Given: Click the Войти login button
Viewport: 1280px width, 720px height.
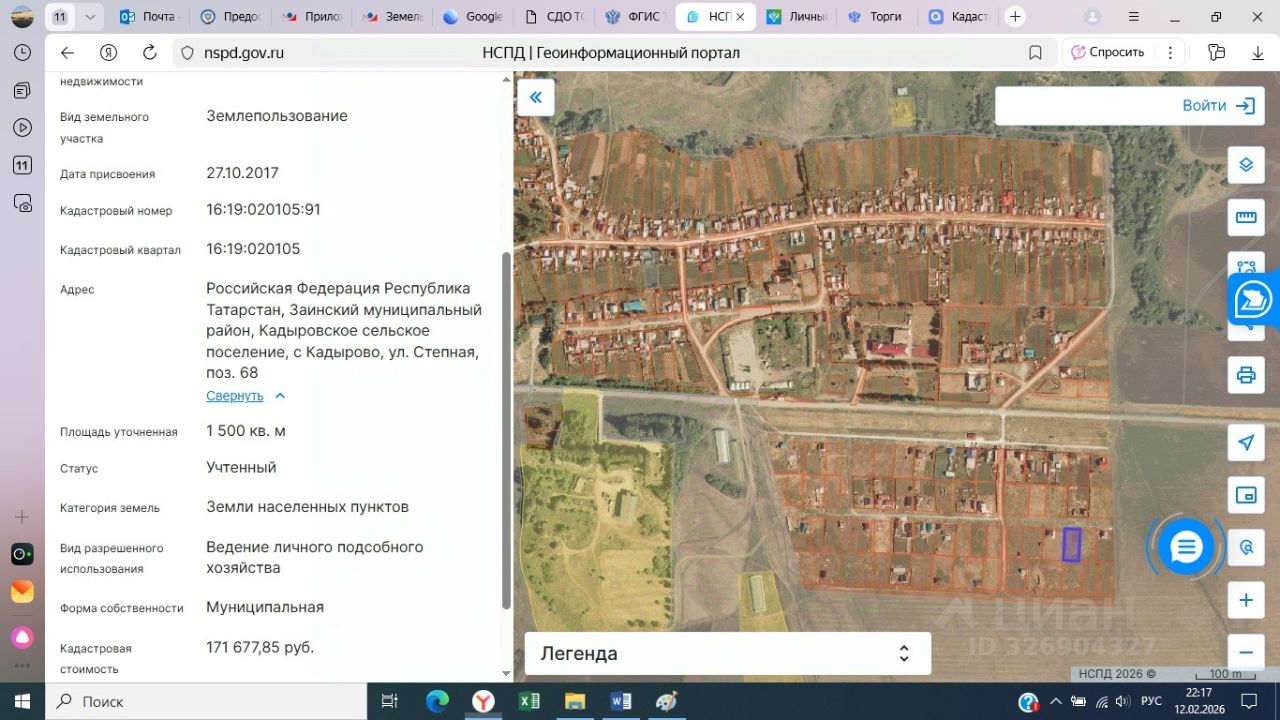Looking at the screenshot, I should tap(1217, 106).
